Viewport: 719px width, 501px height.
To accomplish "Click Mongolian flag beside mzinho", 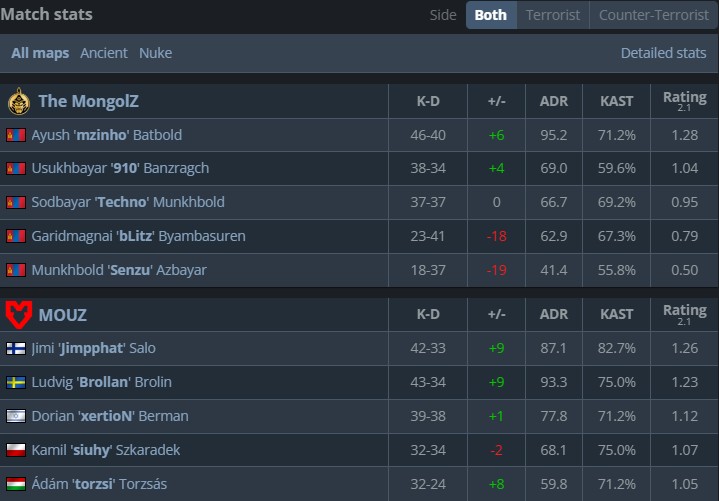I will pos(15,135).
